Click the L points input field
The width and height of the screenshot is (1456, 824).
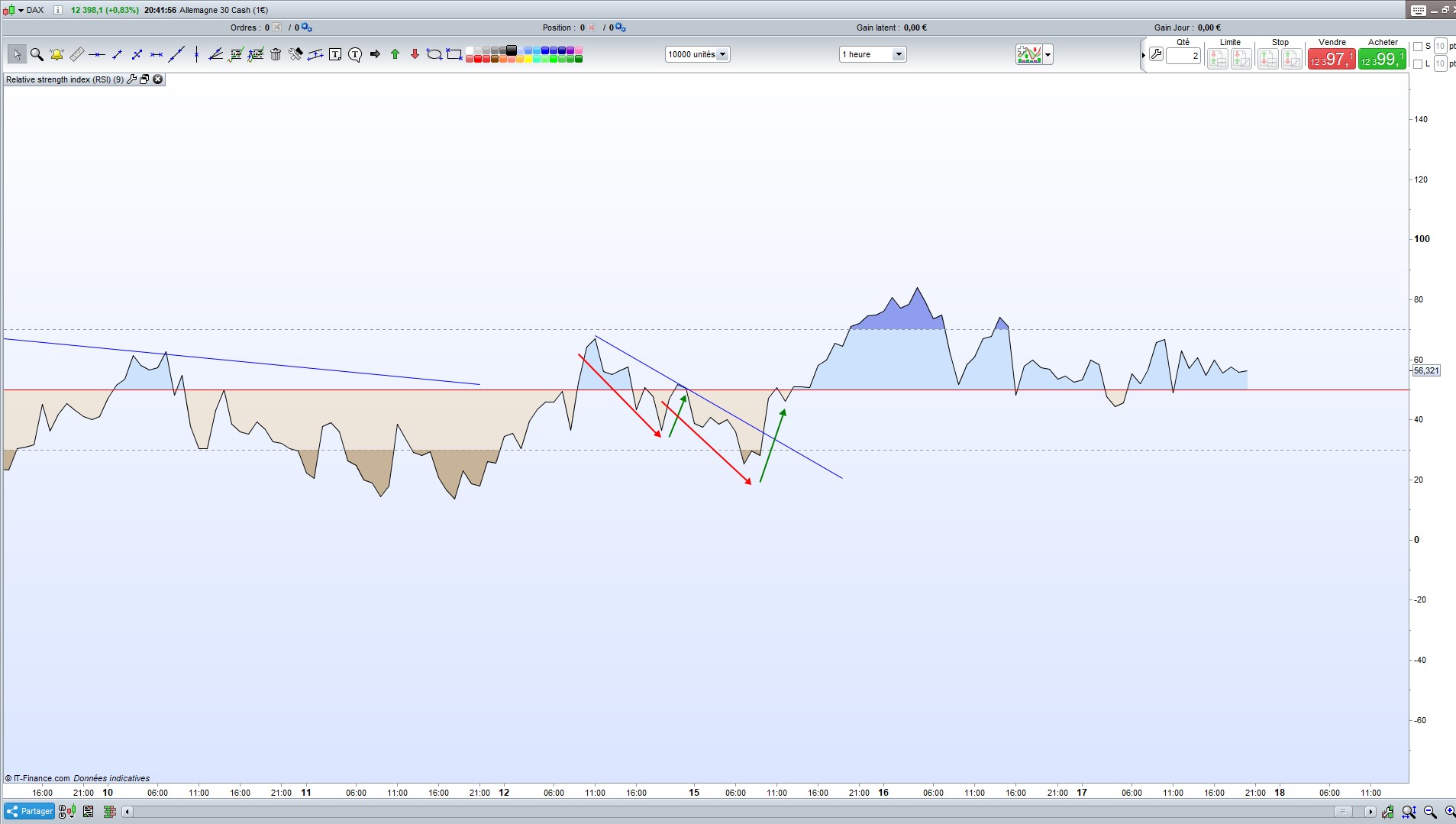click(1440, 64)
